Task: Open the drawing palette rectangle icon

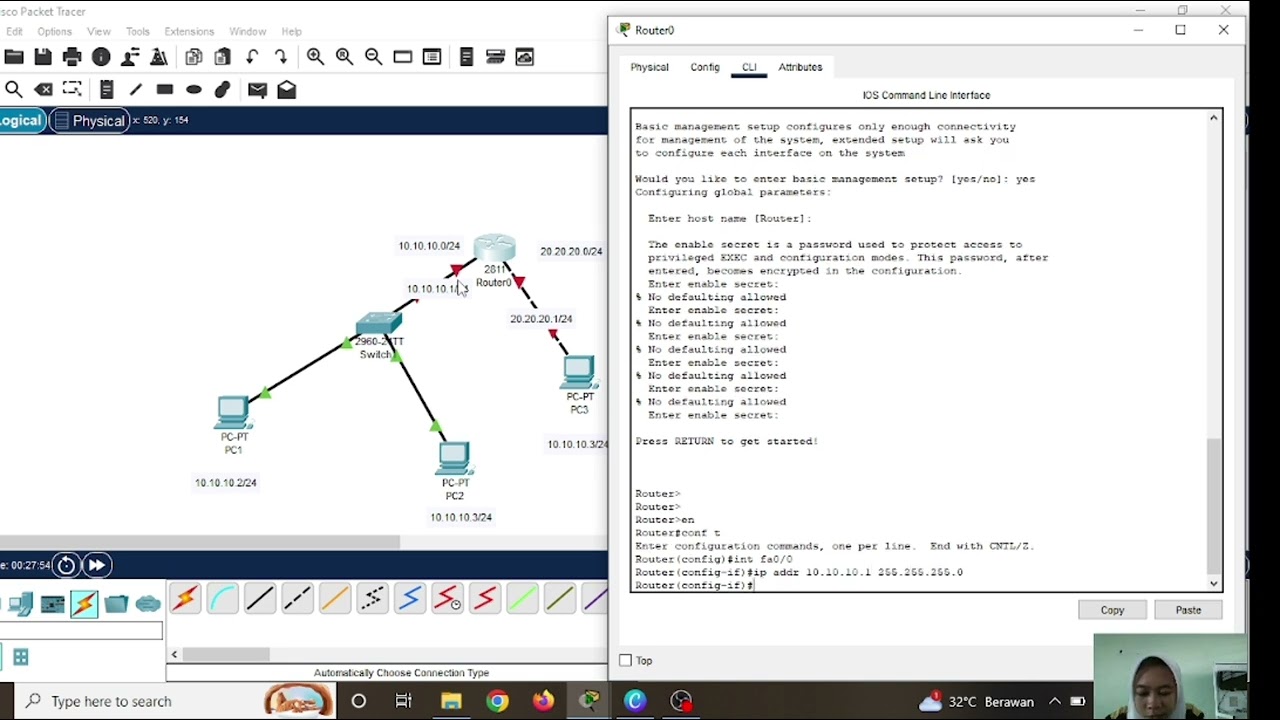Action: [402, 57]
